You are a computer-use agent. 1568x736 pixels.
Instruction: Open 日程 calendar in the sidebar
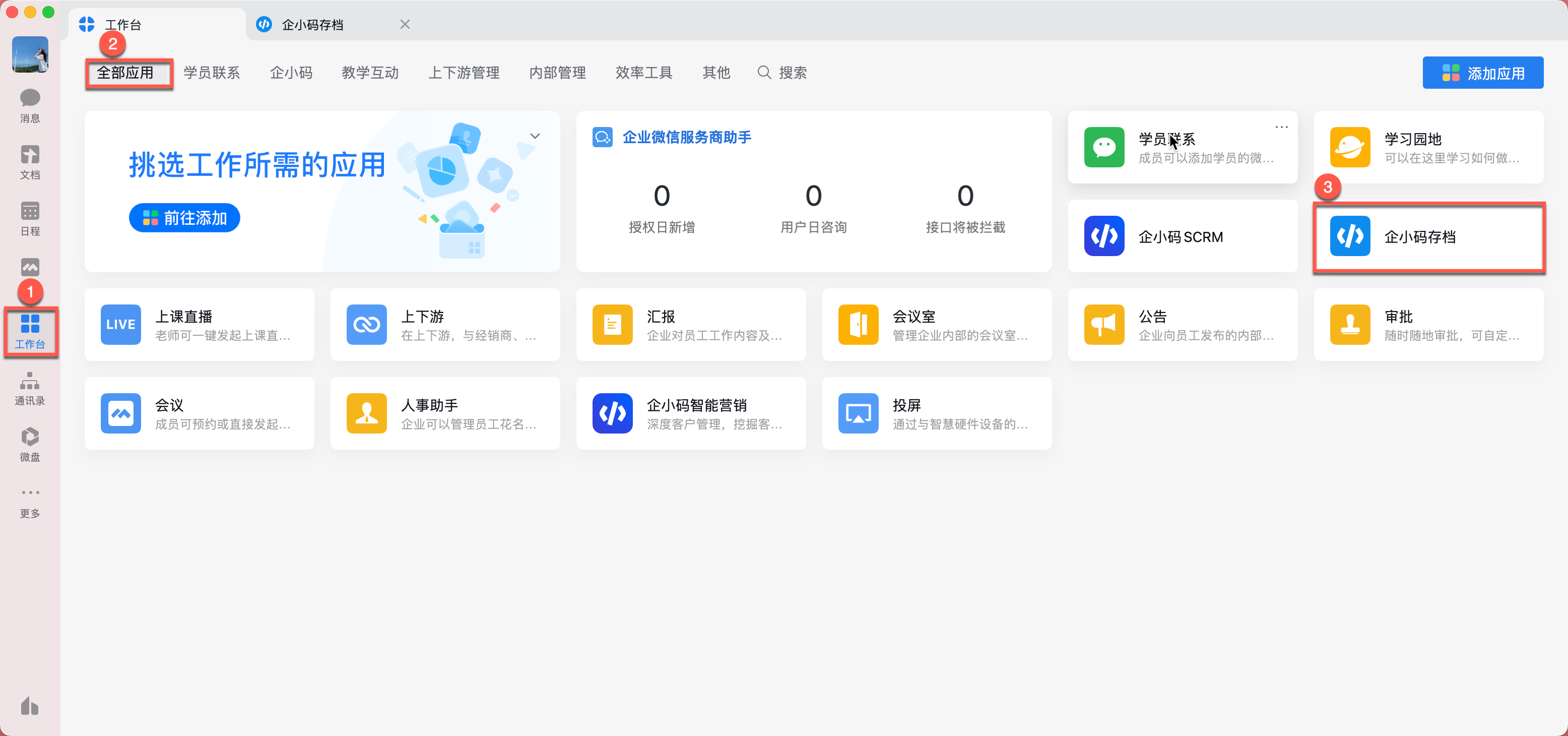tap(30, 219)
